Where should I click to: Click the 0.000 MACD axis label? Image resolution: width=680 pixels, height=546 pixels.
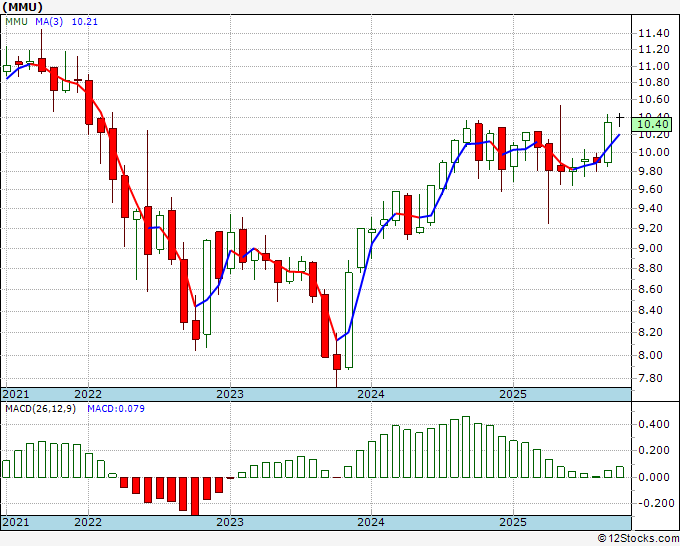pos(654,477)
